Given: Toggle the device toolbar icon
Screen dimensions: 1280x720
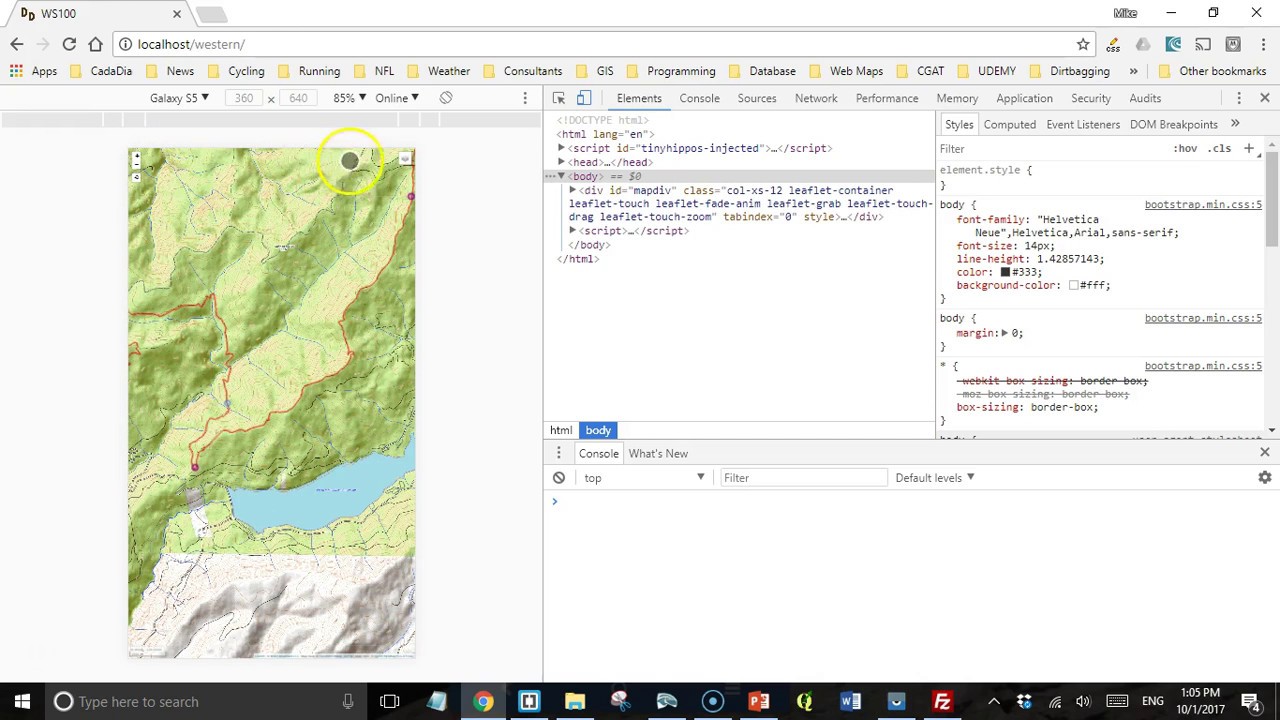Looking at the screenshot, I should pyautogui.click(x=584, y=98).
